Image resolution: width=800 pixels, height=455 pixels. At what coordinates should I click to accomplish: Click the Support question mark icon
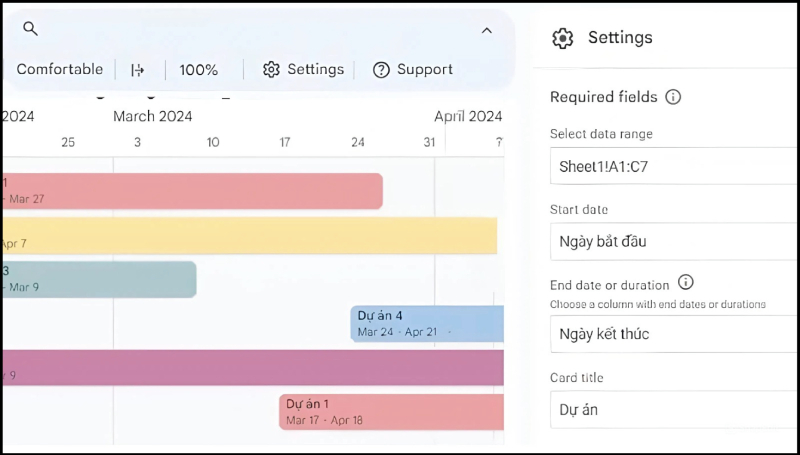coord(381,70)
